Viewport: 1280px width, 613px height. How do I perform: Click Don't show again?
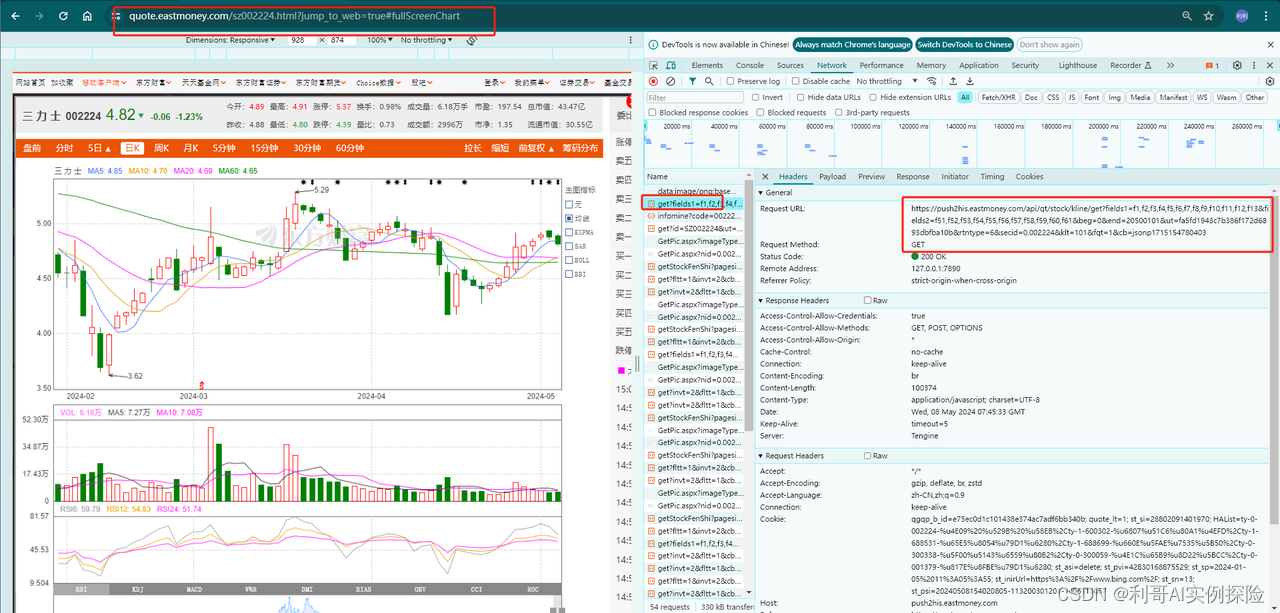tap(1049, 44)
